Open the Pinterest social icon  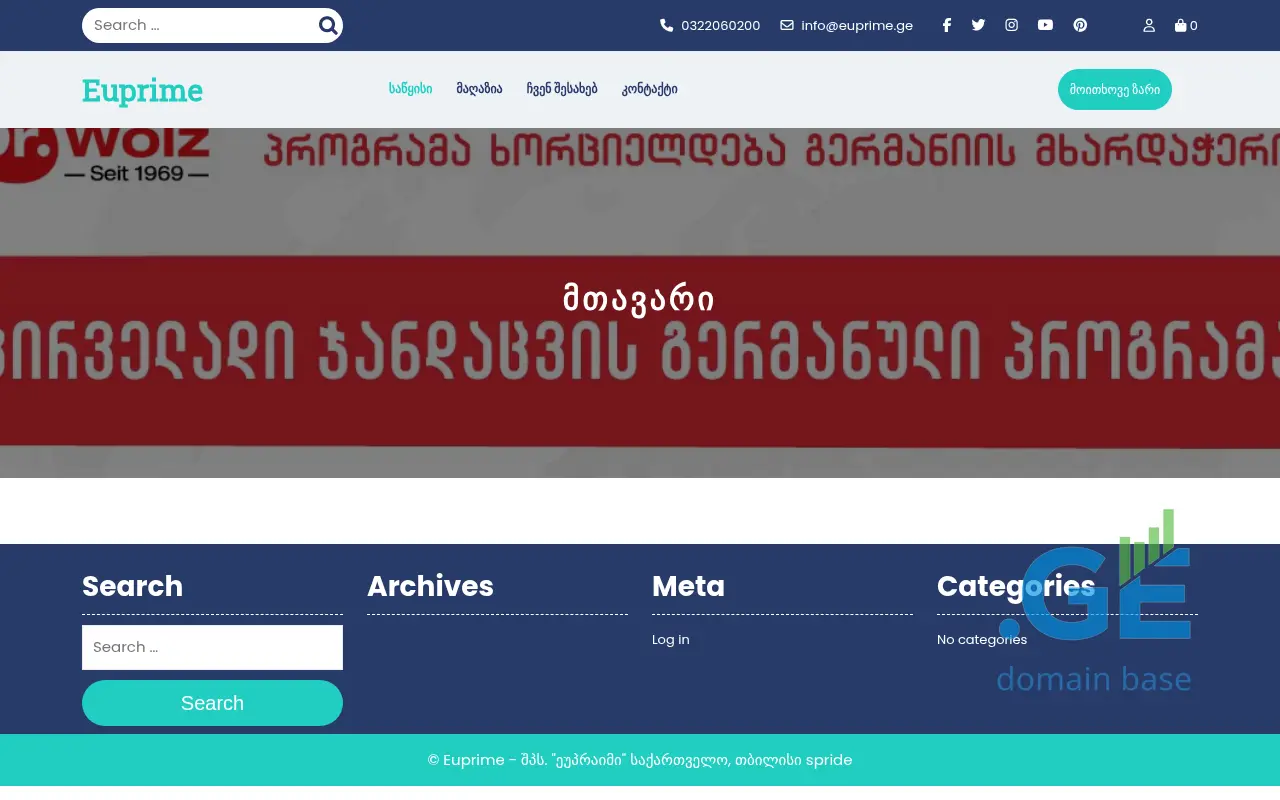click(1080, 26)
